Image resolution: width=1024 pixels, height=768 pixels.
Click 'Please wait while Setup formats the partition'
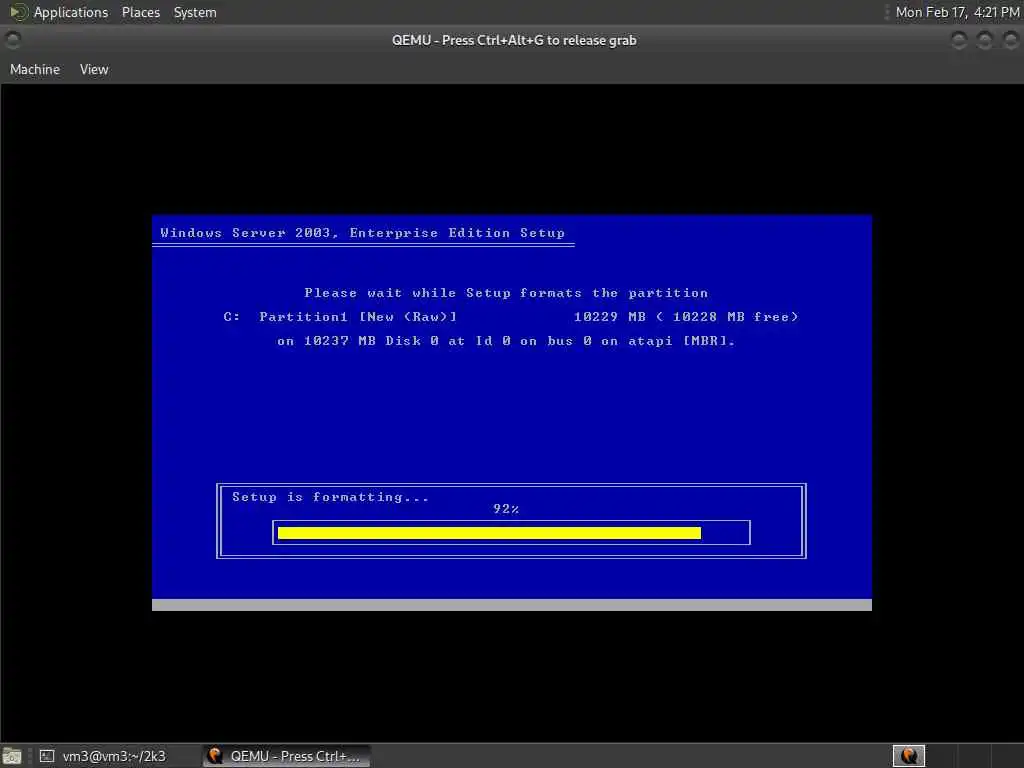506,293
